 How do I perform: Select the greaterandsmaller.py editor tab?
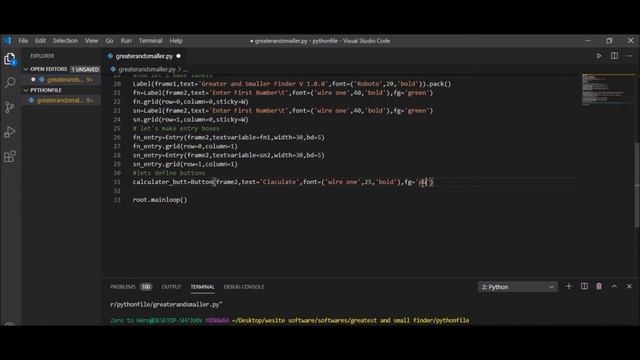pos(144,56)
